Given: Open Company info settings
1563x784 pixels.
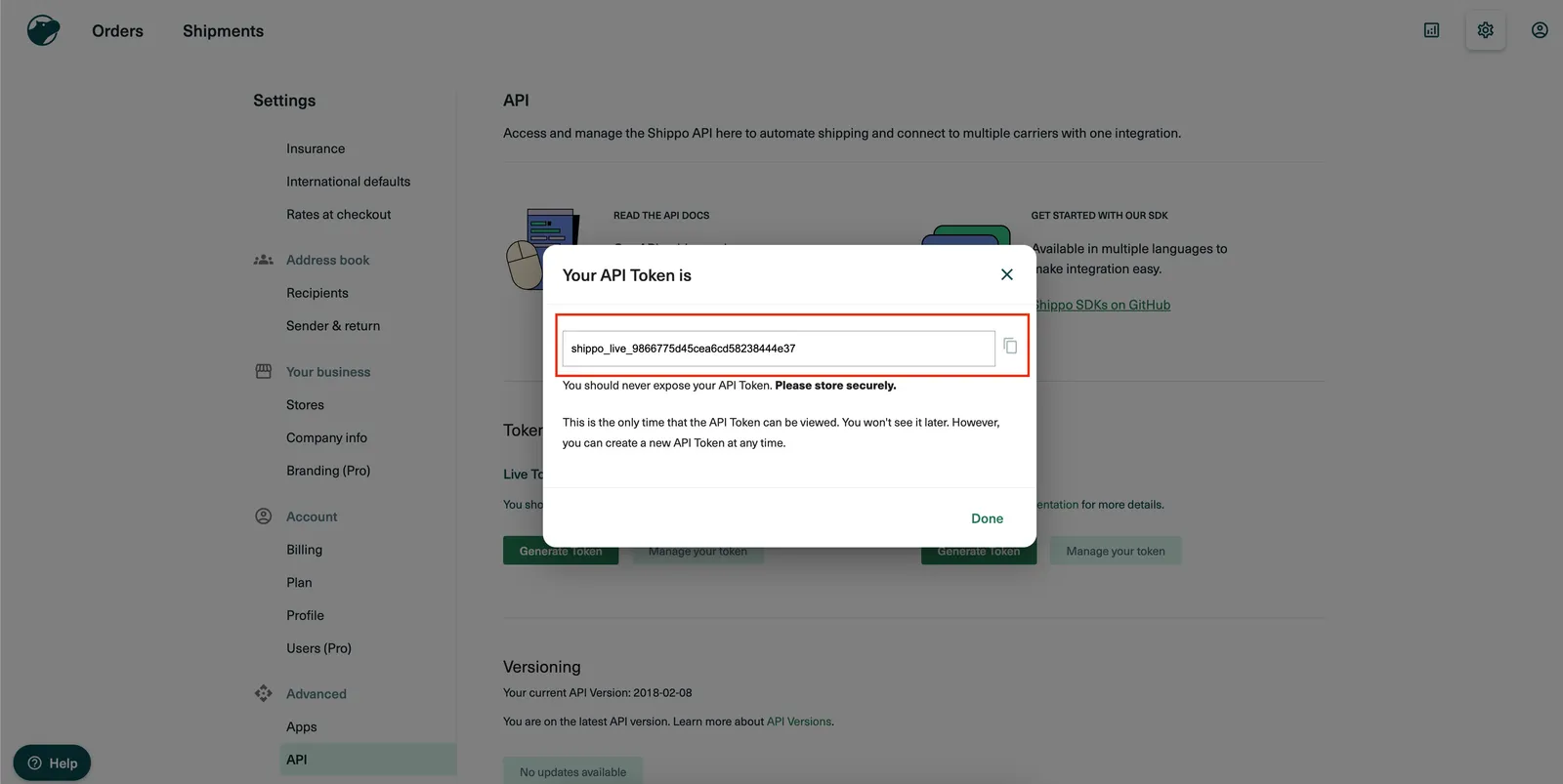Looking at the screenshot, I should tap(327, 438).
